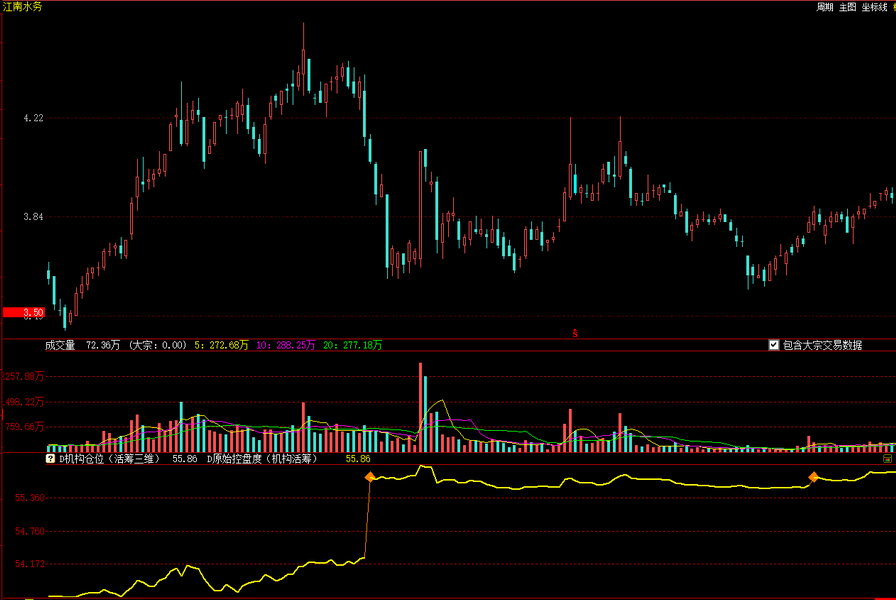
Task: Click the volume value 72.36万
Action: click(103, 345)
